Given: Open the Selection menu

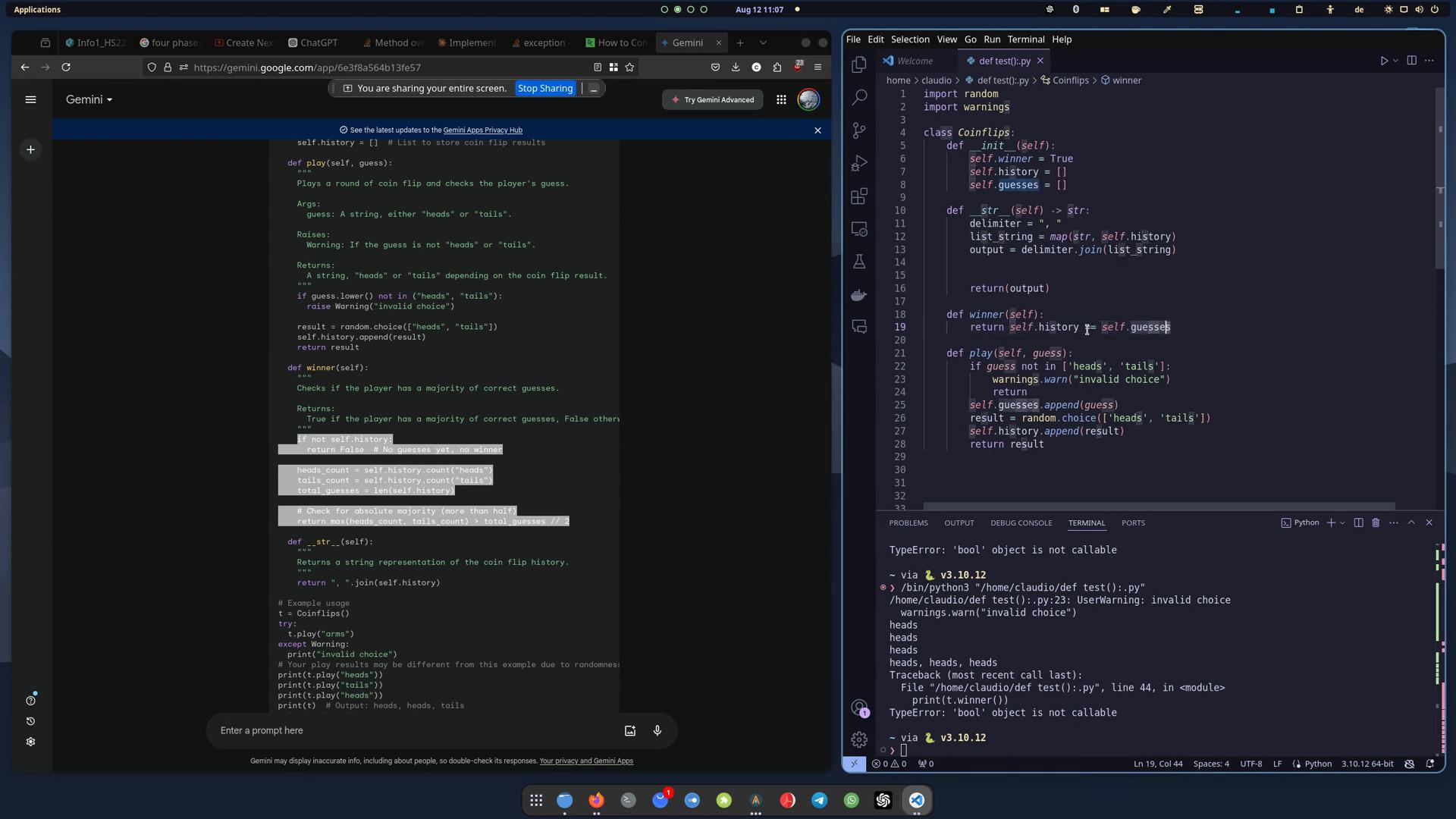Looking at the screenshot, I should [x=910, y=39].
